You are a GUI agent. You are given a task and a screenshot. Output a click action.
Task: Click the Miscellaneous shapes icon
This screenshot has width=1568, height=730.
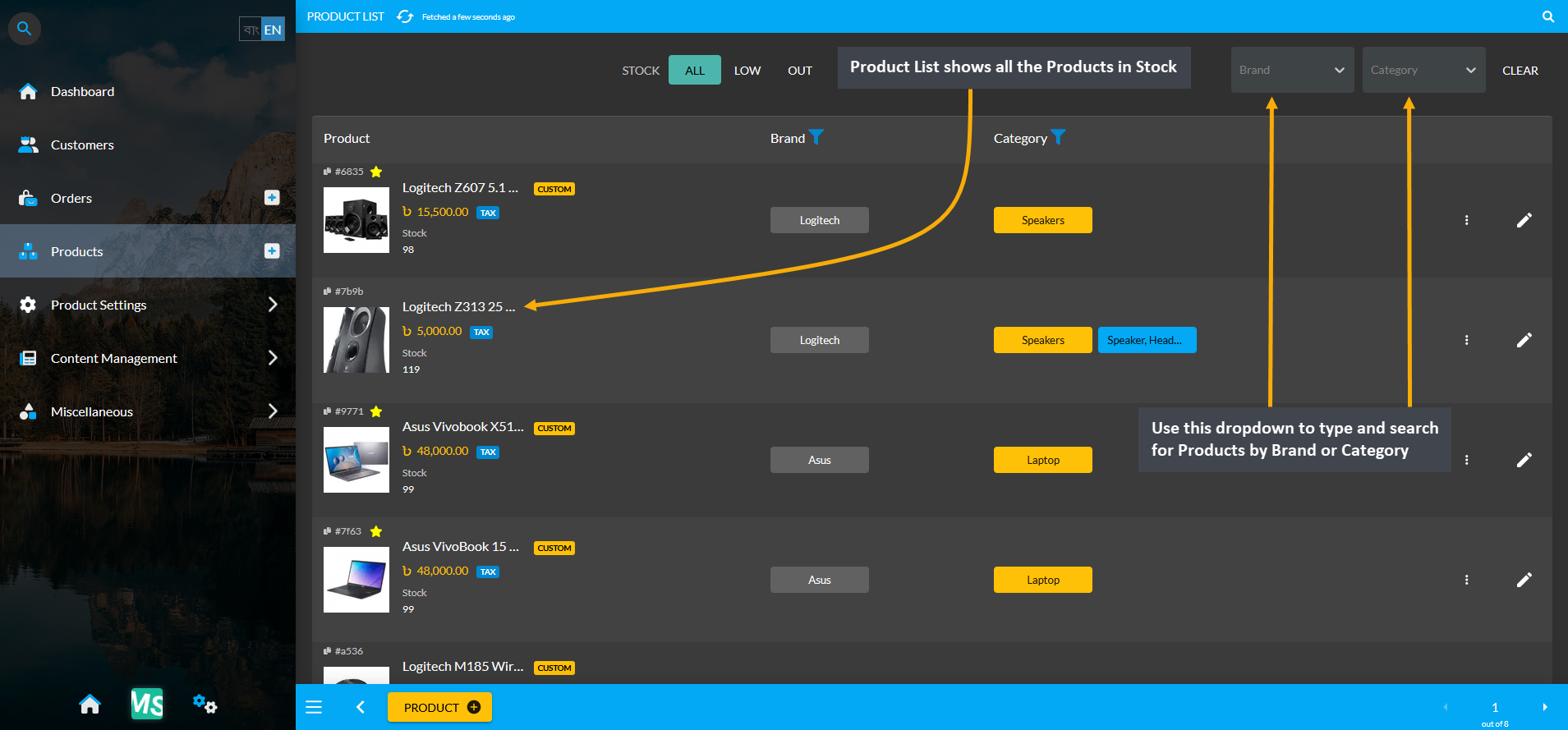28,411
